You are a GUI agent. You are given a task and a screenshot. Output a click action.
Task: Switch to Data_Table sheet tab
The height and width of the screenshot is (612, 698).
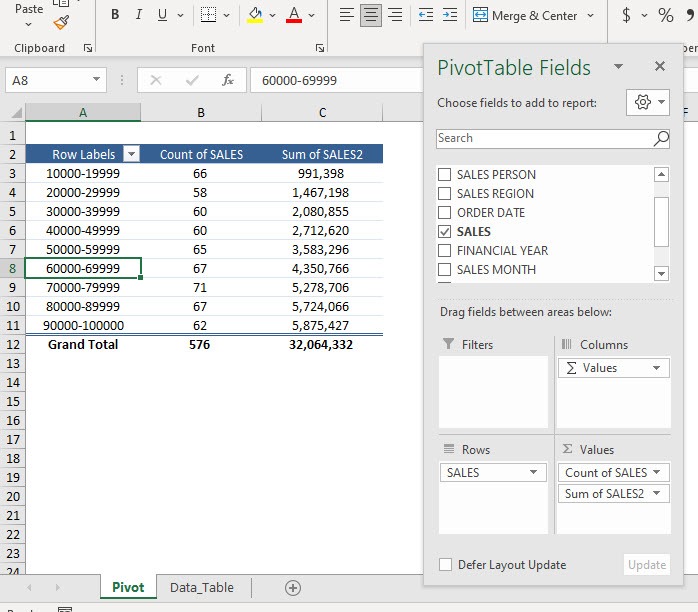[x=202, y=588]
